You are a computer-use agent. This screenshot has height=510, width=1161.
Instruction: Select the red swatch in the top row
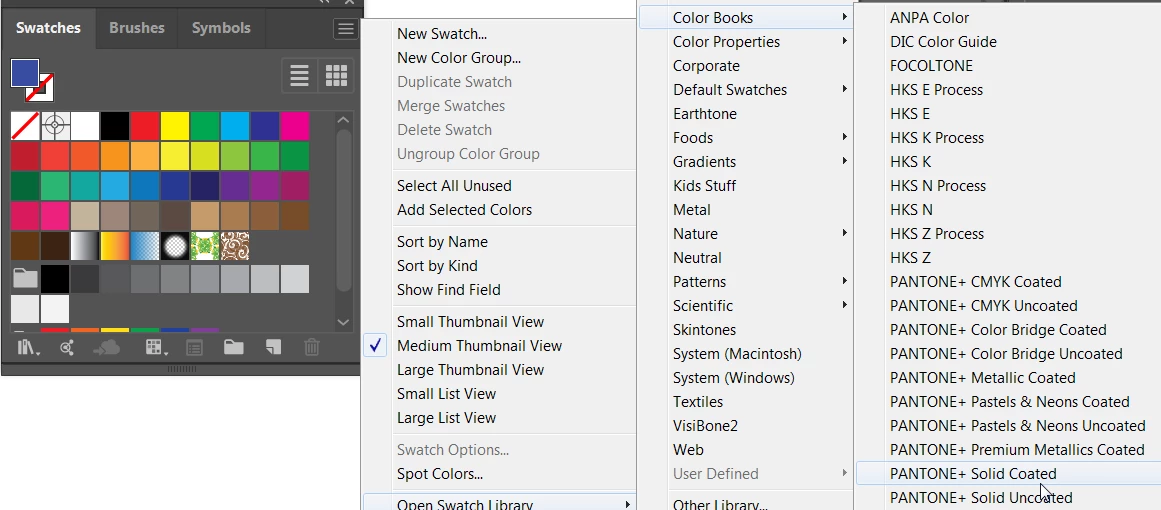145,126
